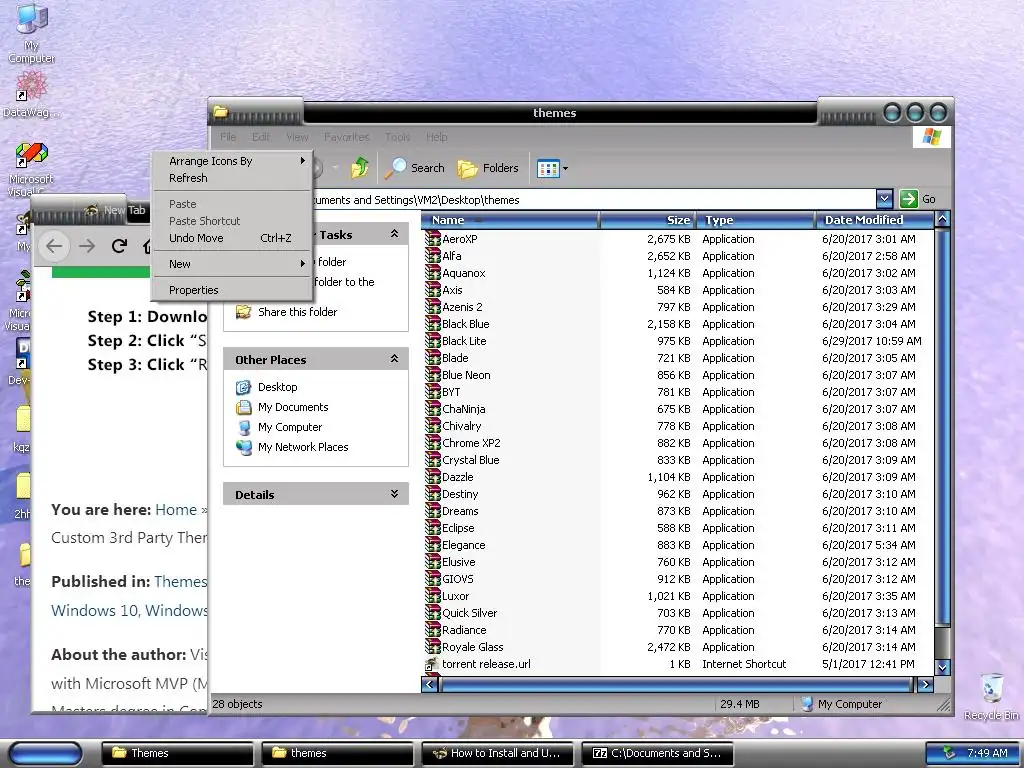Select the Royale Glass application icon
This screenshot has width=1024, height=768.
(432, 647)
